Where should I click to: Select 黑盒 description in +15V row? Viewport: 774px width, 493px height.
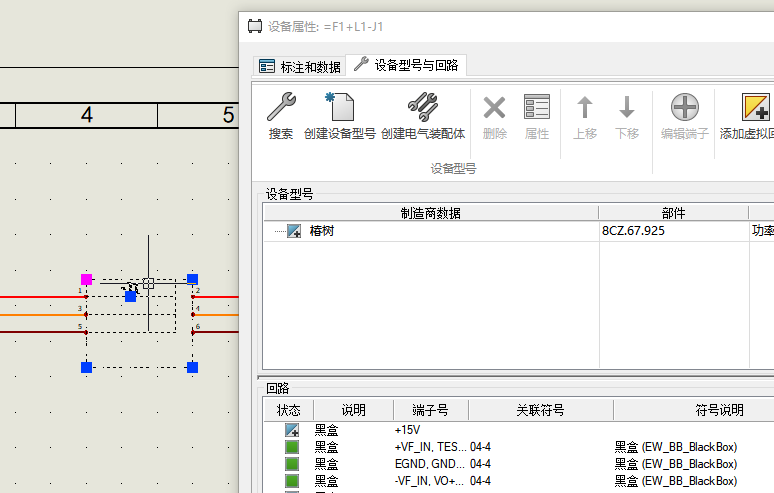pos(326,430)
